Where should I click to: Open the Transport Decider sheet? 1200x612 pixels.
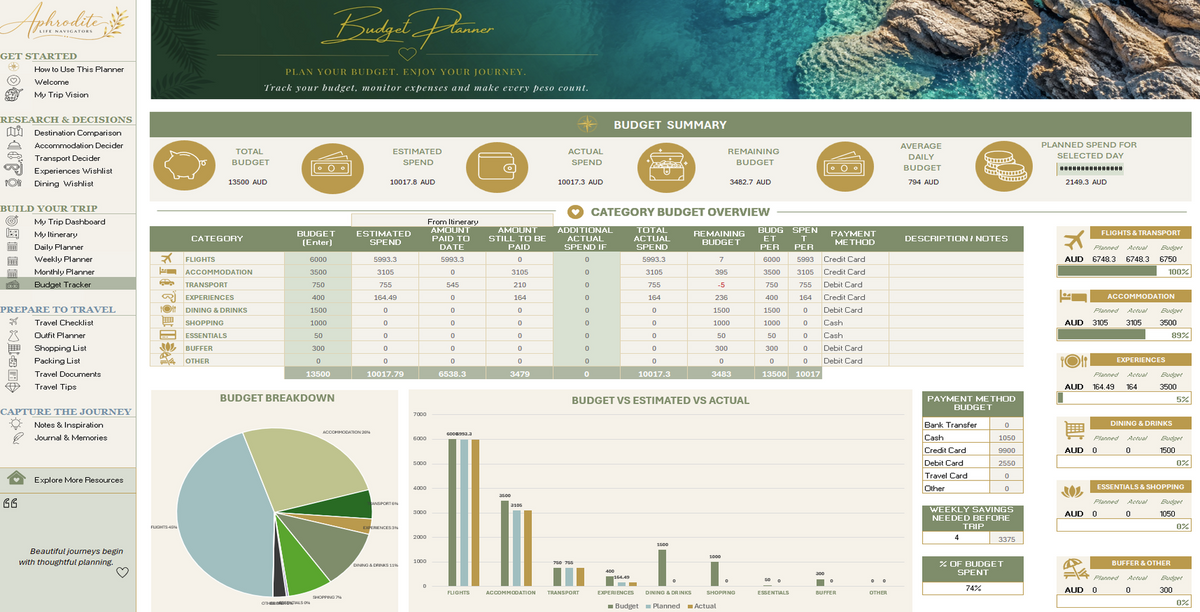coord(67,158)
